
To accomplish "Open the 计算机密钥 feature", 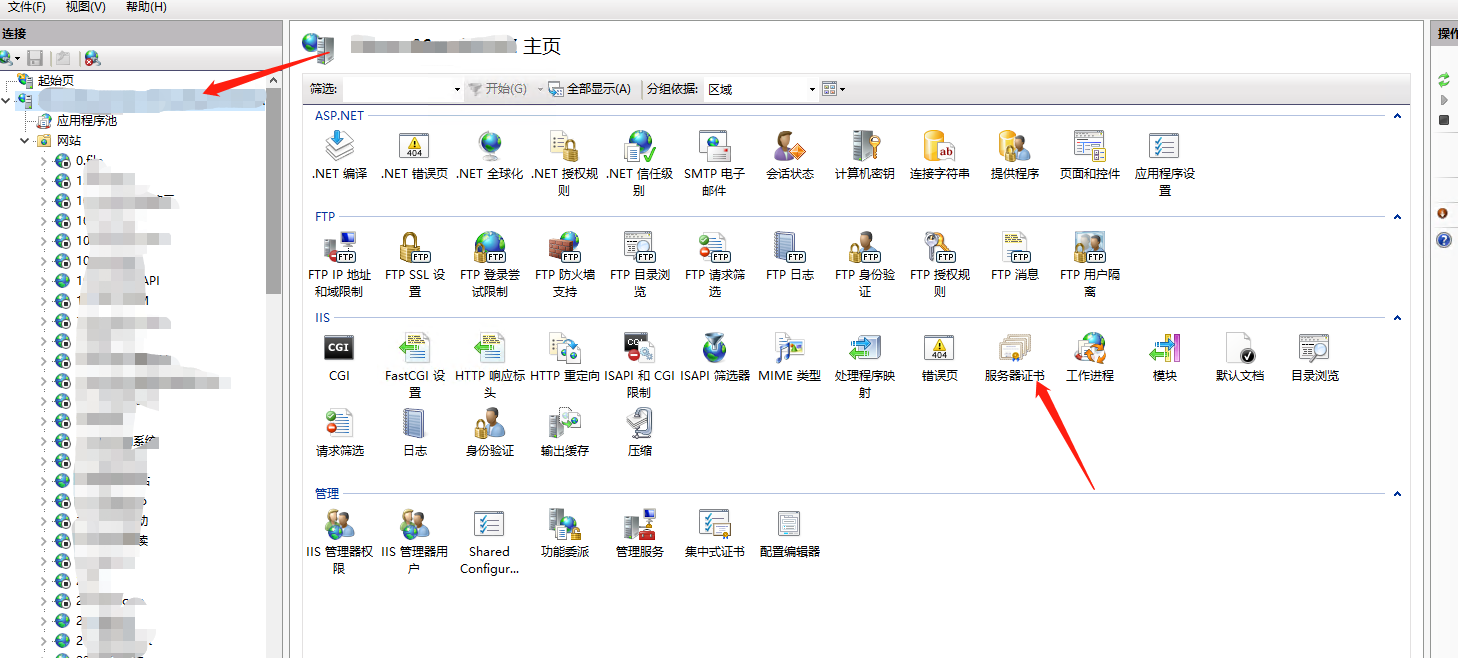I will (x=865, y=156).
